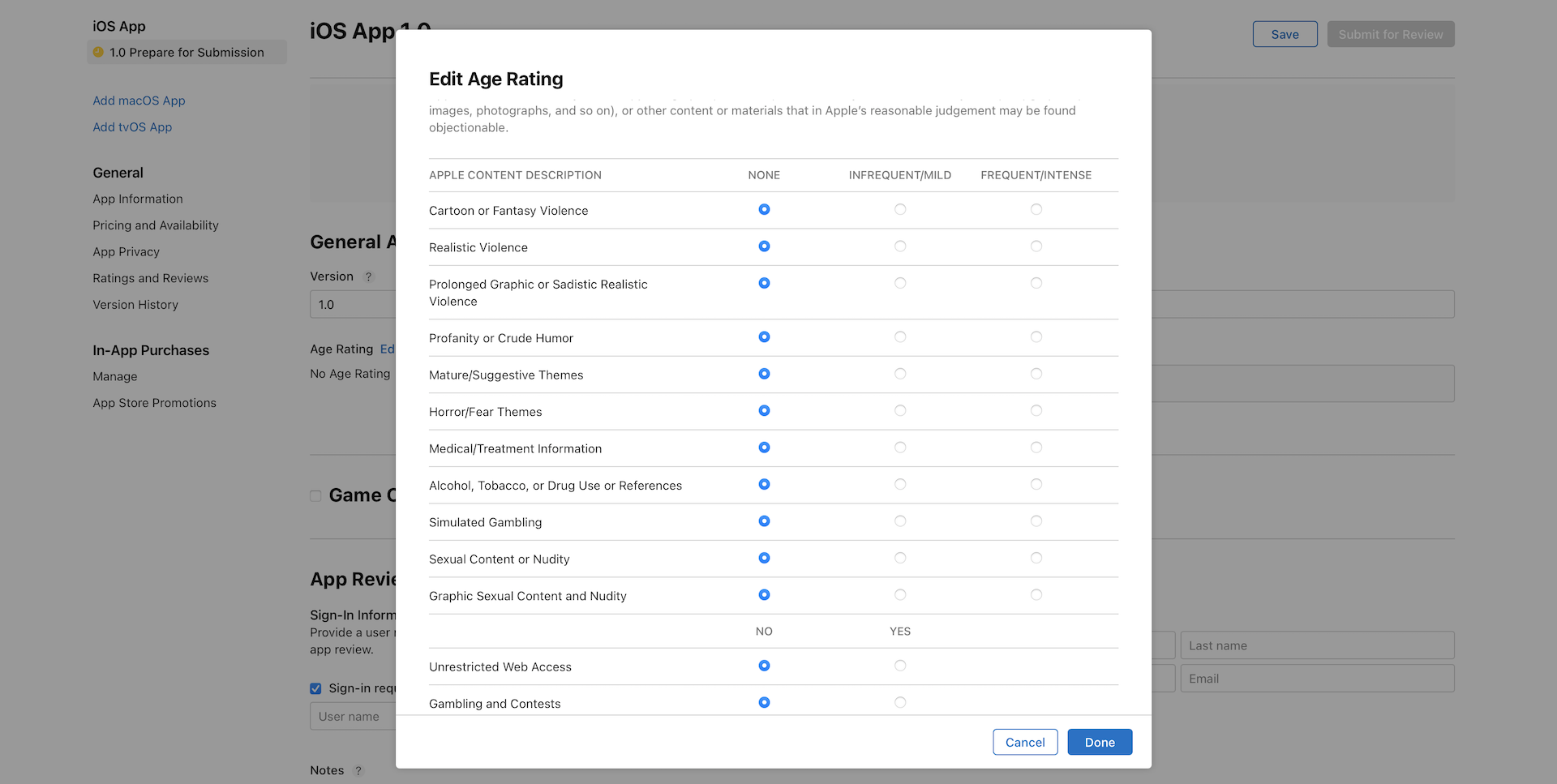Toggle the Game Center checkbox
This screenshot has width=1557, height=784.
click(x=315, y=495)
